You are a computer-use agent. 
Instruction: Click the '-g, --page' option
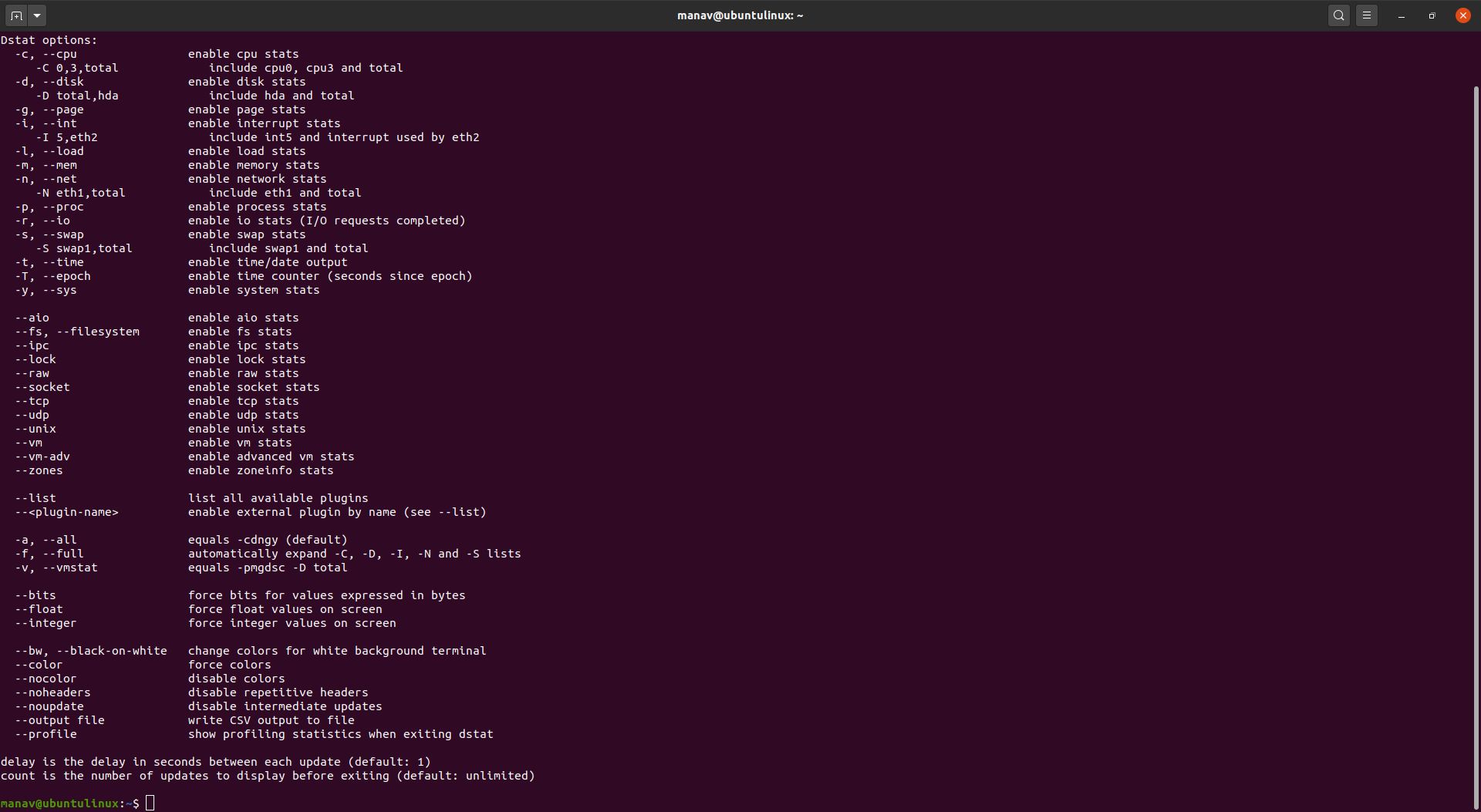pos(49,110)
